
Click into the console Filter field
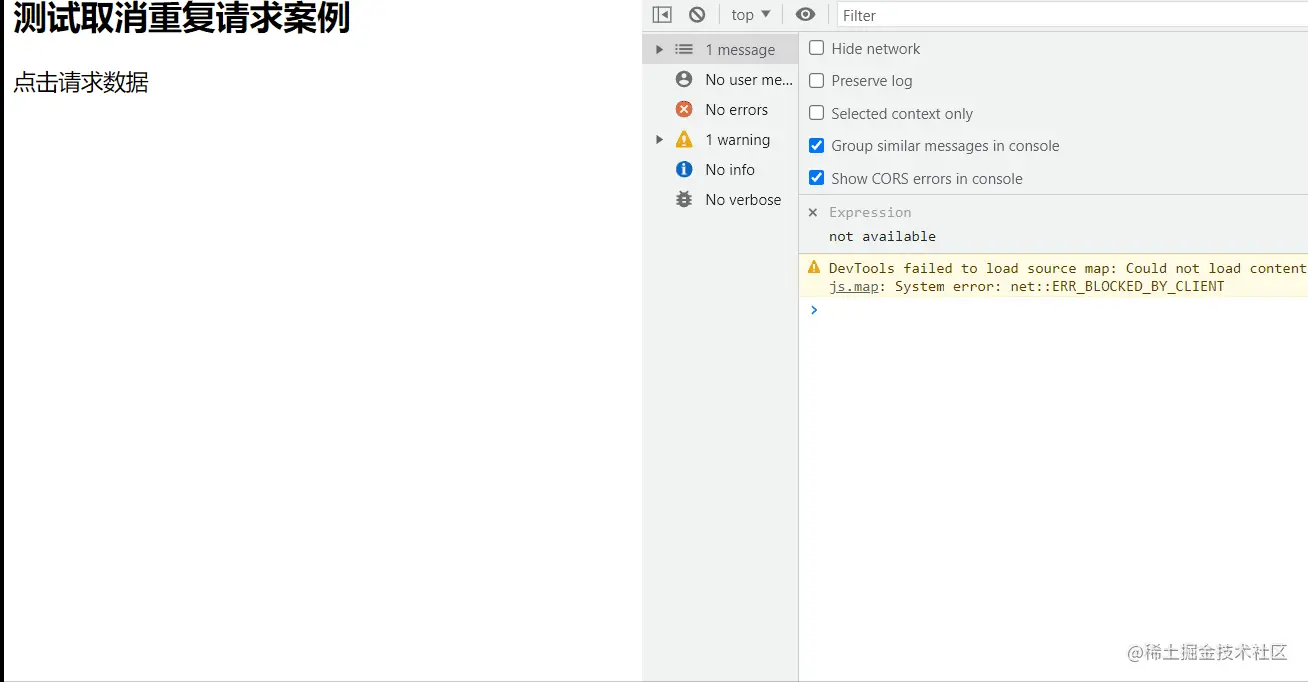[1072, 15]
